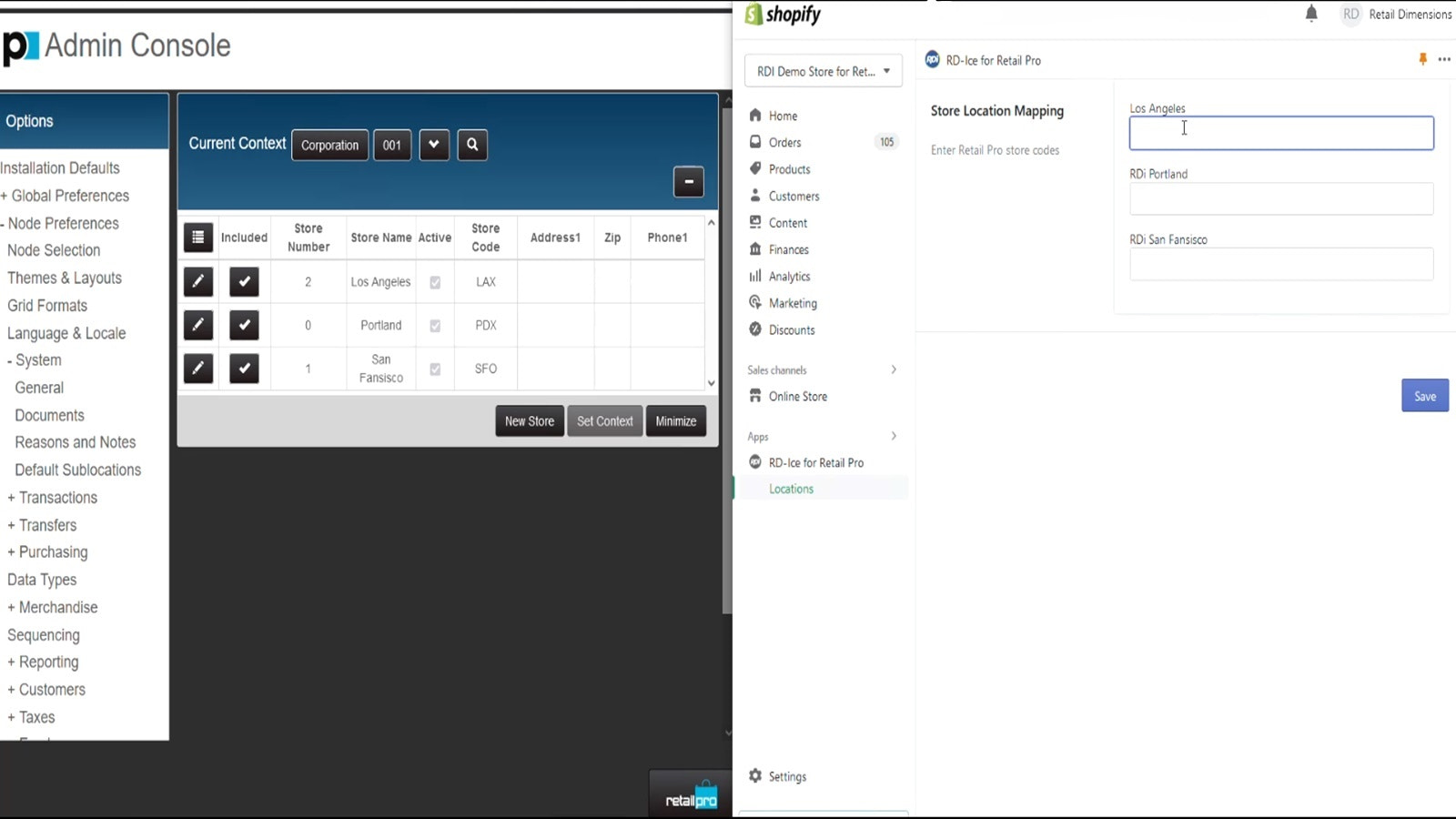This screenshot has height=819, width=1456.
Task: Open the RDI Demo Store selector dropdown
Action: (x=824, y=71)
